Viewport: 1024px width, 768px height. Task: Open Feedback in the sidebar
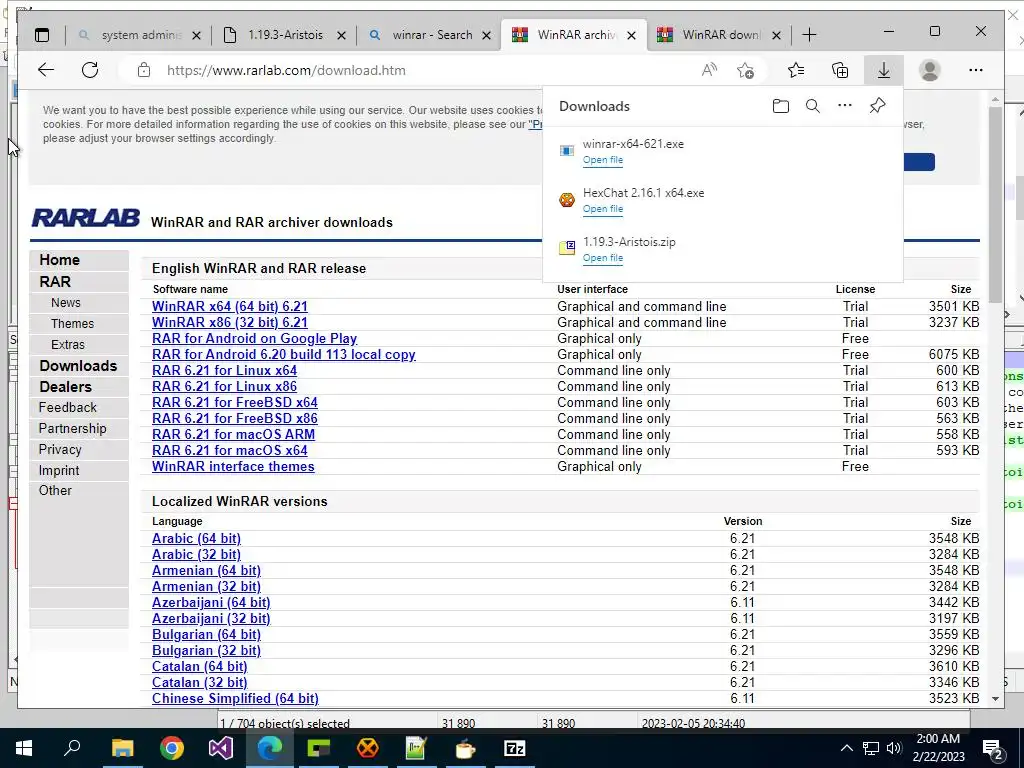tap(67, 408)
